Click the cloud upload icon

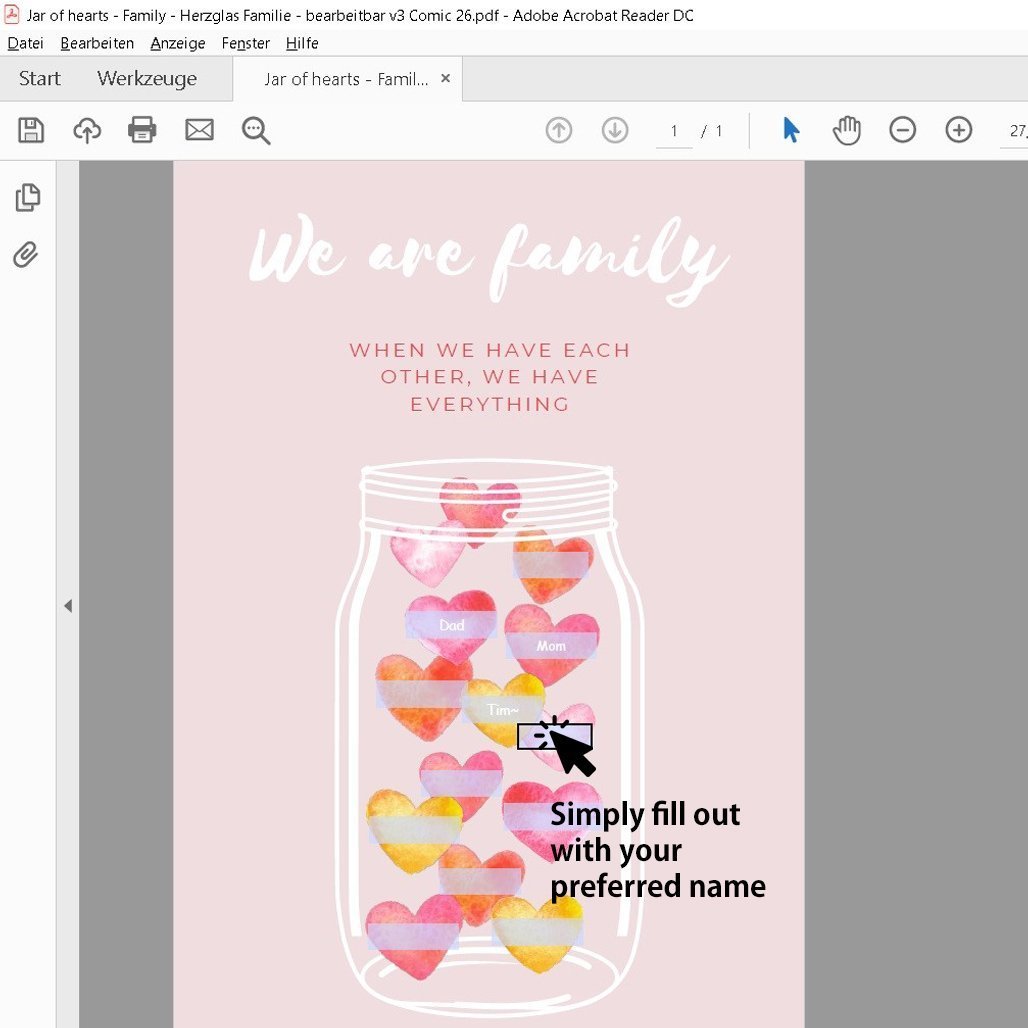[87, 130]
